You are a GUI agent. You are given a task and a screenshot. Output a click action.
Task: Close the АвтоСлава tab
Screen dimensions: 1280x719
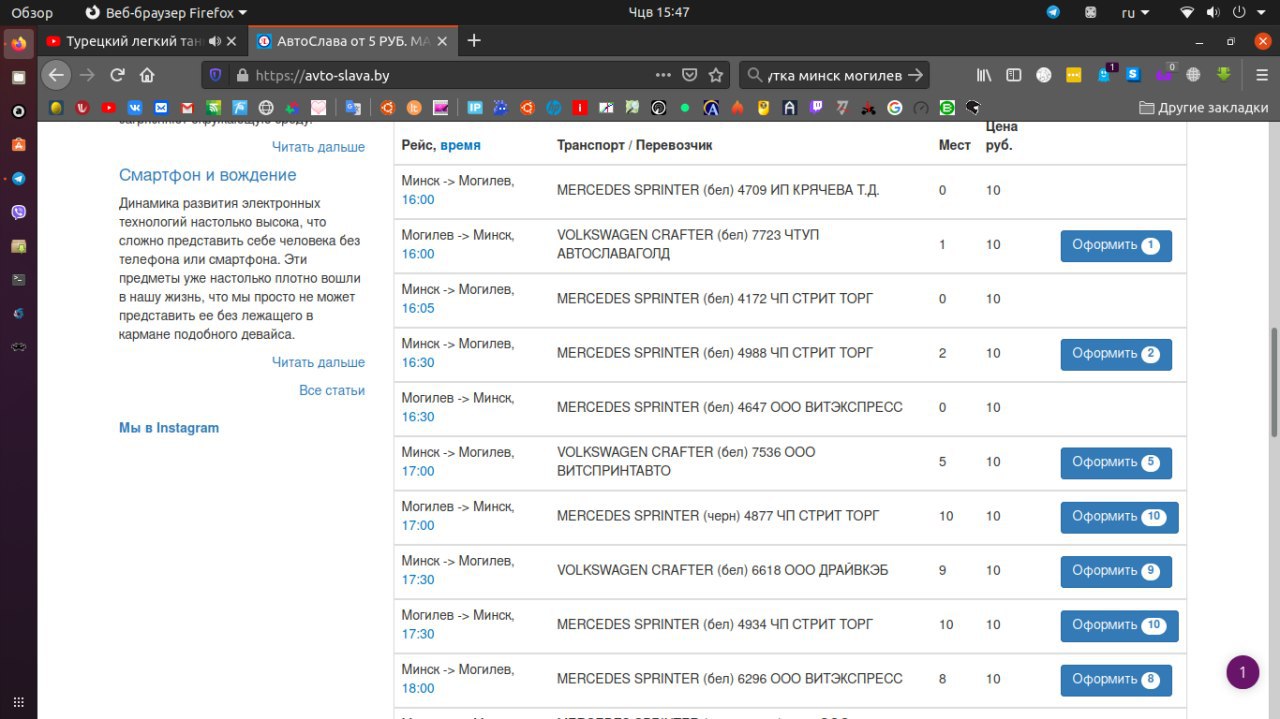click(x=442, y=41)
